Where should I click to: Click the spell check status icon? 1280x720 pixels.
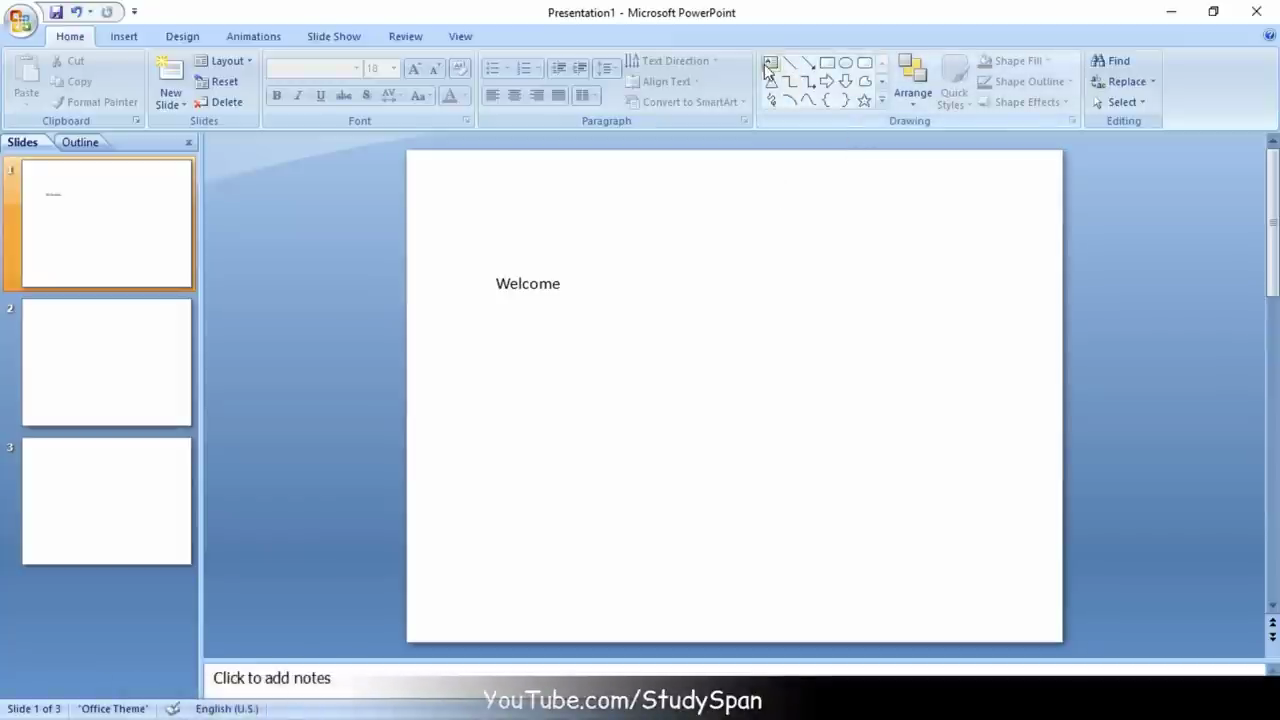pyautogui.click(x=172, y=709)
